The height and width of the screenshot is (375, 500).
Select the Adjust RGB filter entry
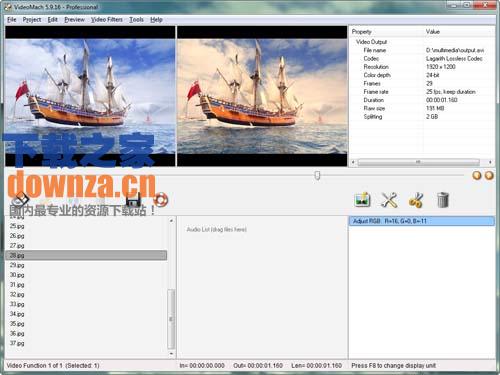[x=421, y=221]
